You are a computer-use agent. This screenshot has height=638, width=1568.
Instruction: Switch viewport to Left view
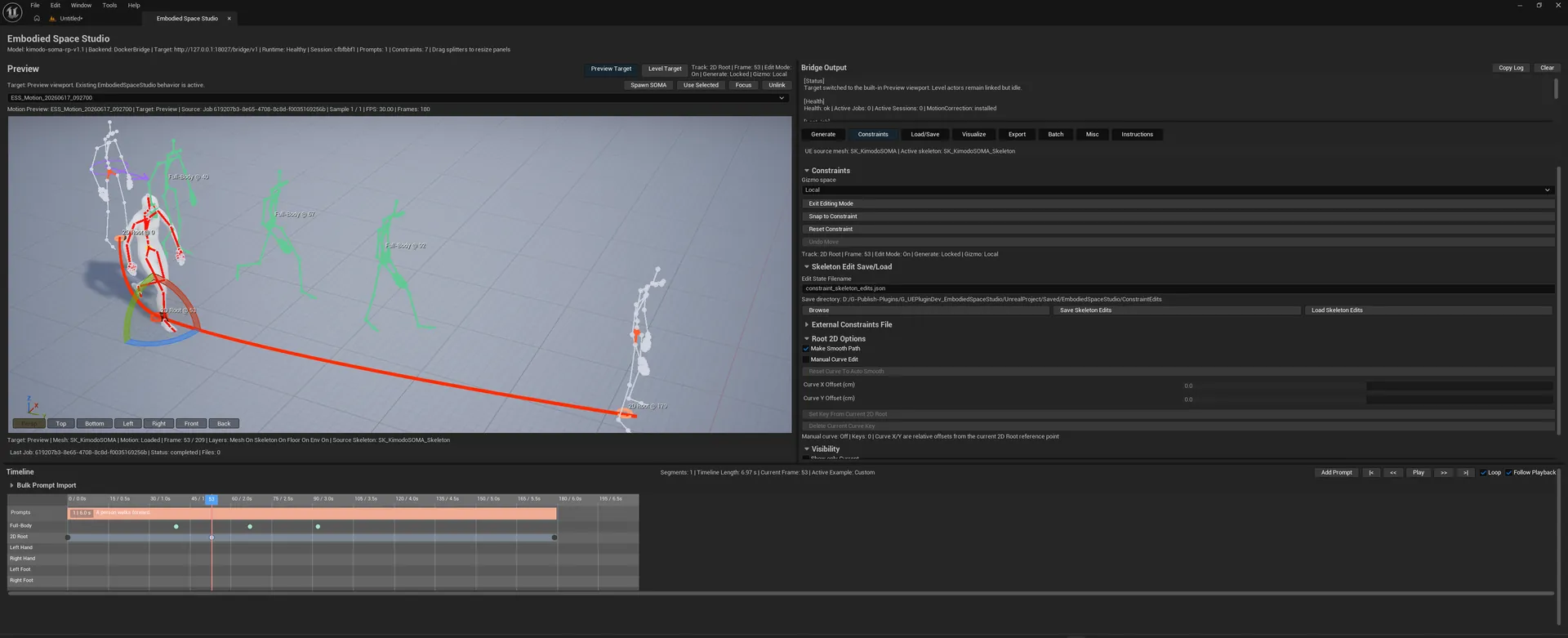[128, 424]
